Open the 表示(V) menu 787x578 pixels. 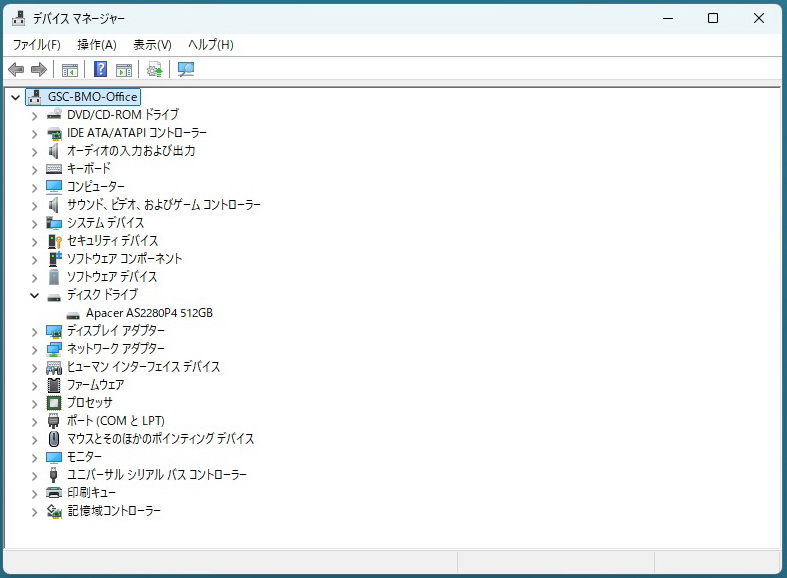(x=152, y=45)
